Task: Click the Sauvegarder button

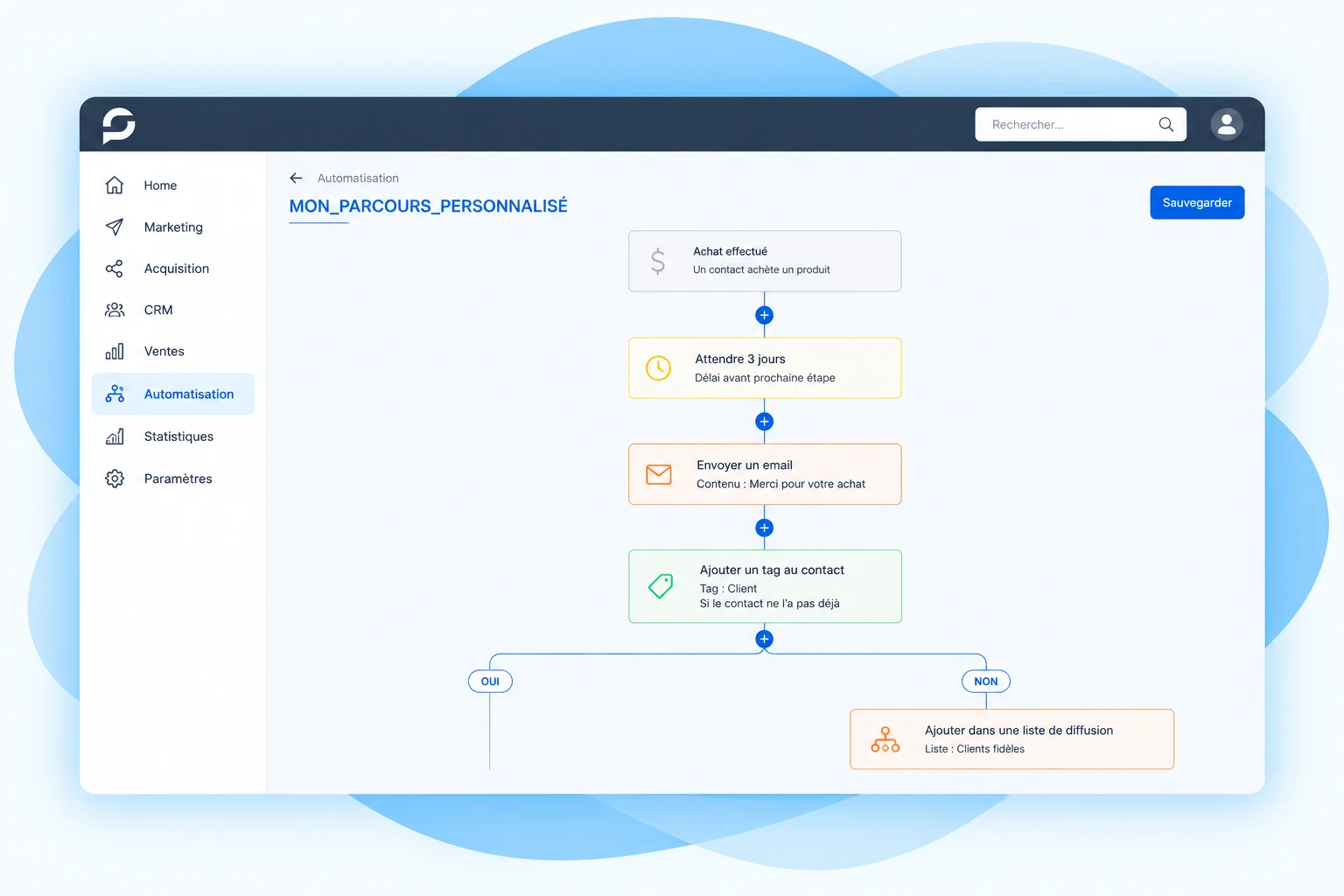Action: 1197,203
